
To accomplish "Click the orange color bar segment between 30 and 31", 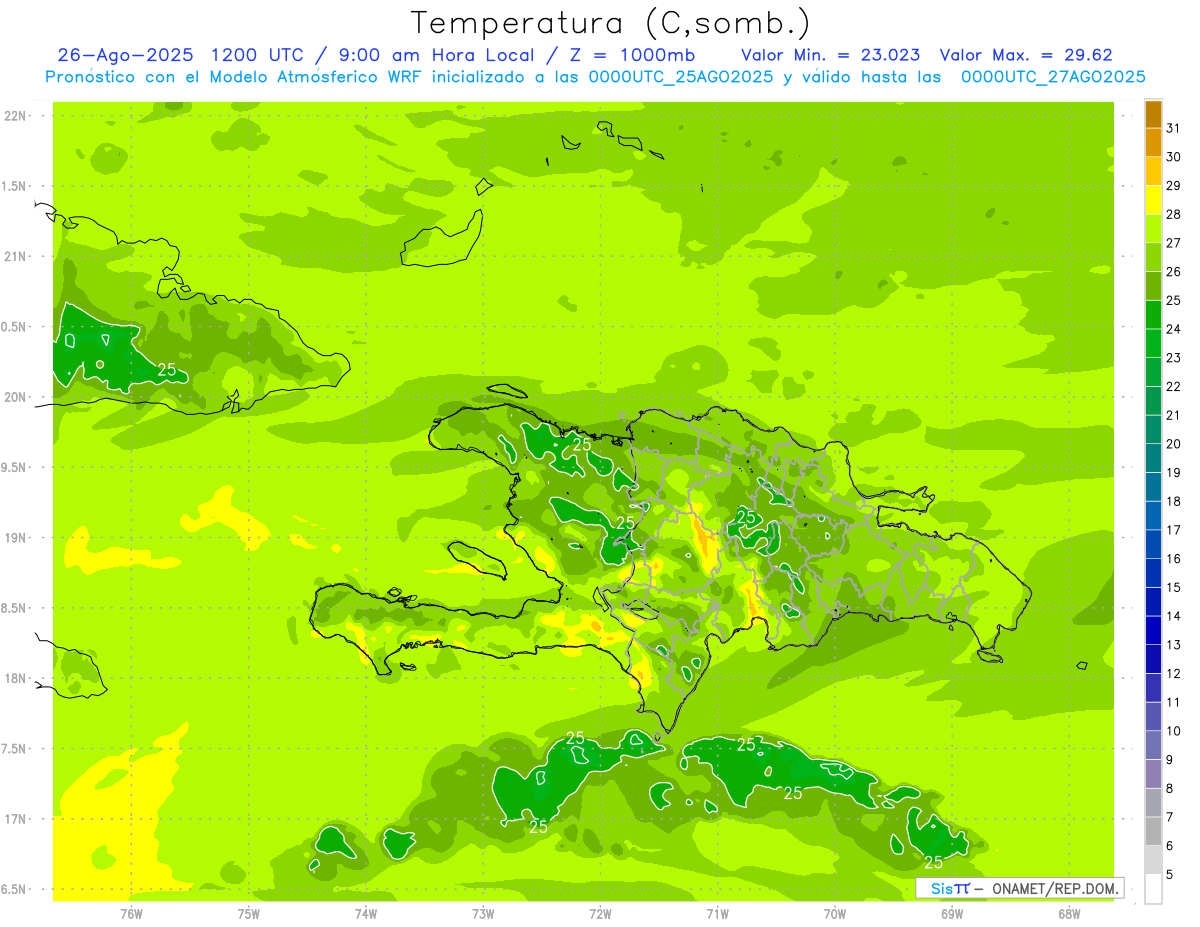I will [1153, 142].
